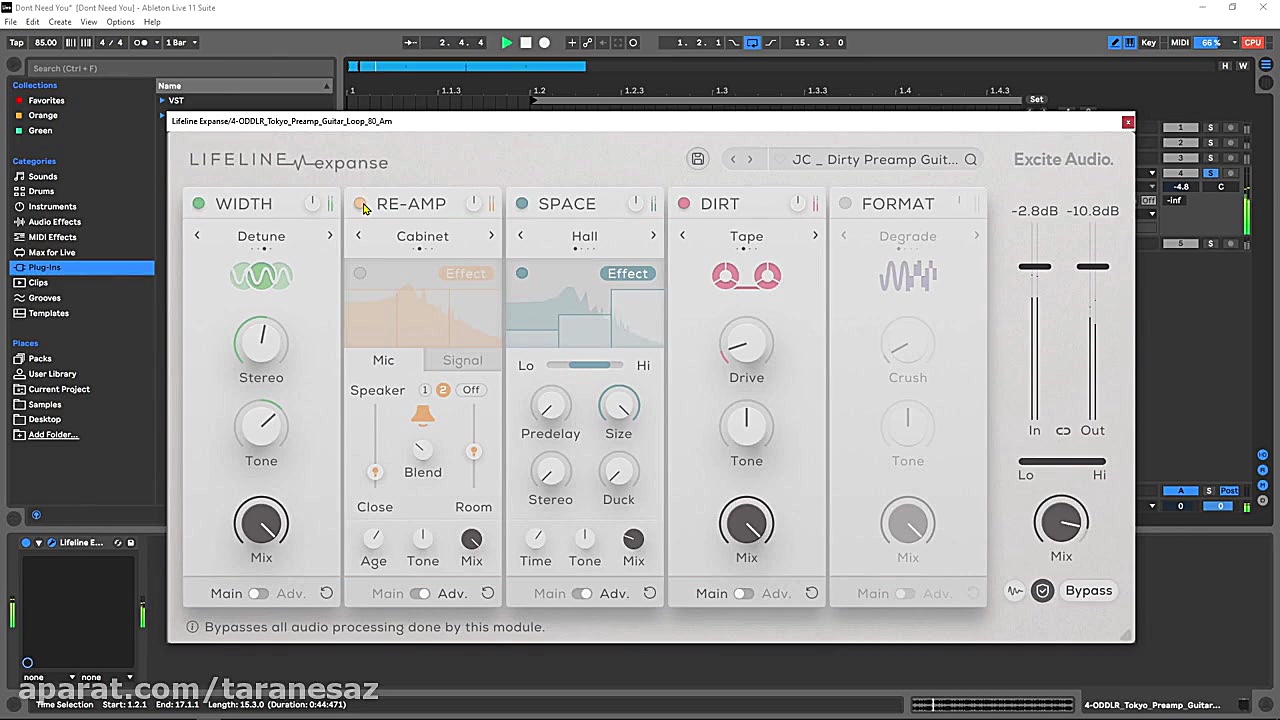Go to the next preset arrow
The image size is (1280, 720).
pyautogui.click(x=750, y=159)
